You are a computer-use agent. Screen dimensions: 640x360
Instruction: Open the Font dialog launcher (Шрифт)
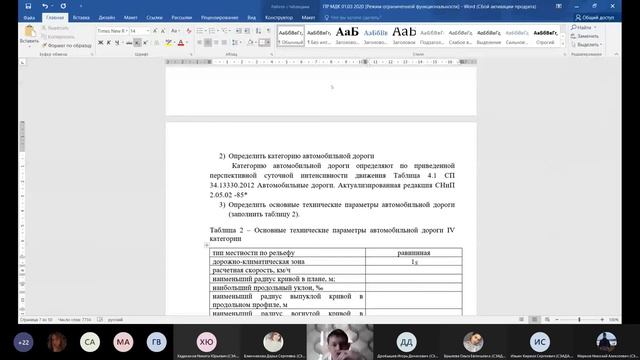tap(191, 54)
